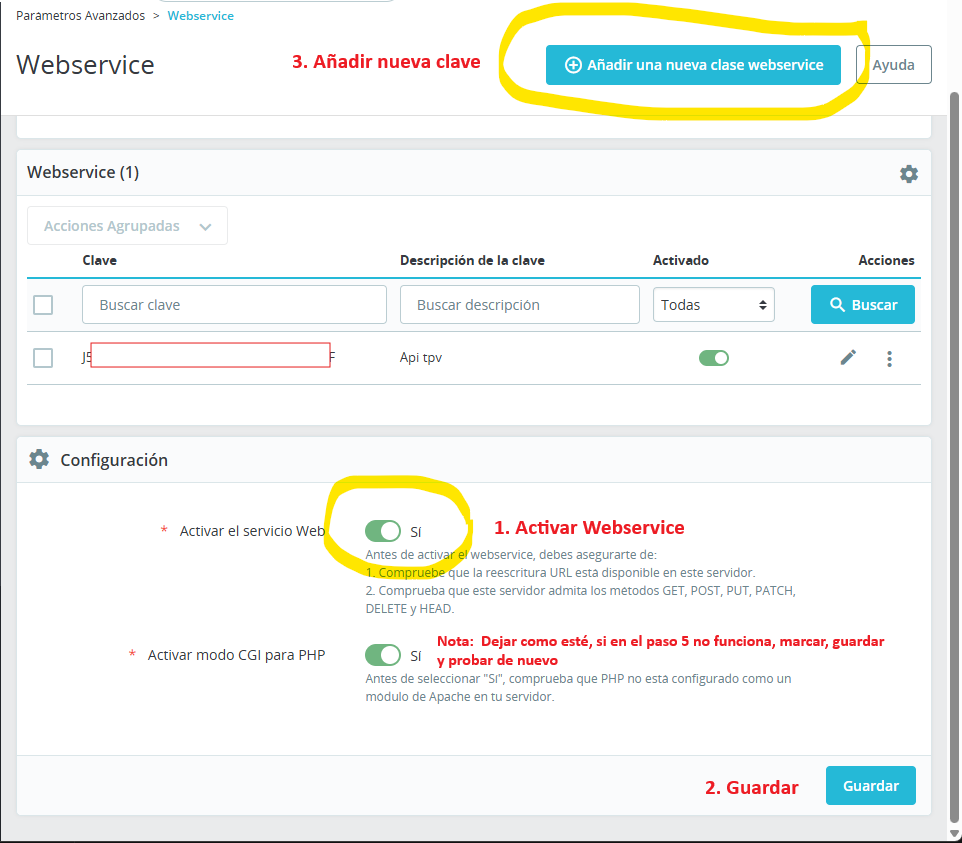
Task: Click the gear icon in Webservice panel header
Action: [x=908, y=174]
